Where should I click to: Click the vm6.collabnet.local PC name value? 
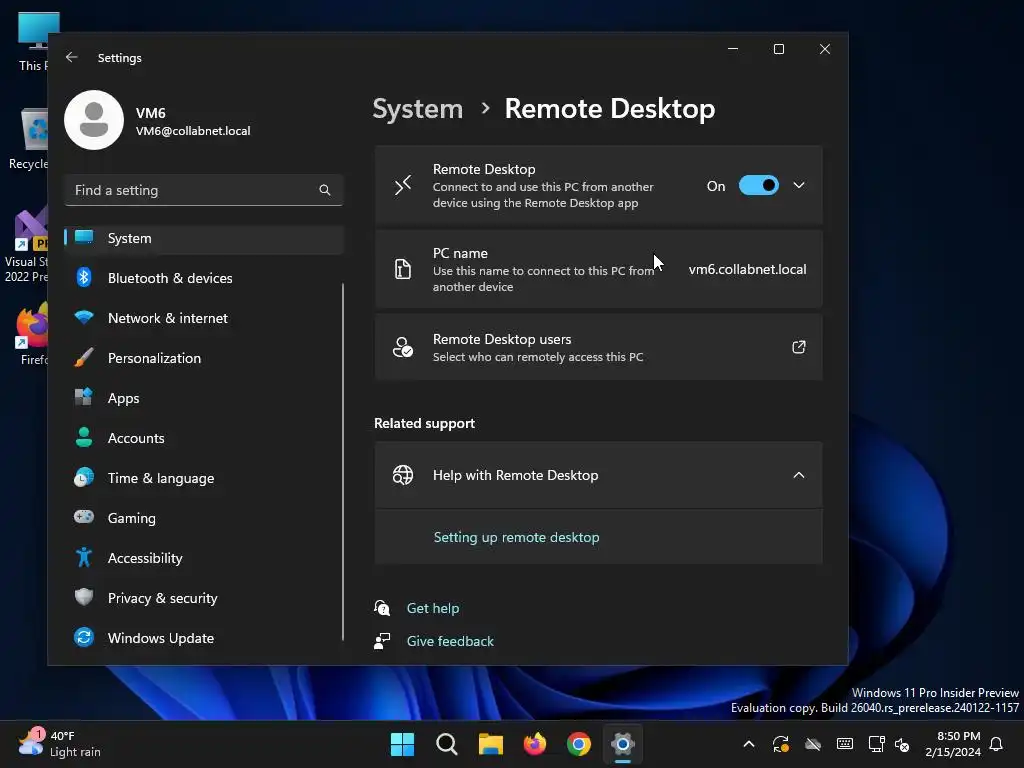[x=747, y=269]
